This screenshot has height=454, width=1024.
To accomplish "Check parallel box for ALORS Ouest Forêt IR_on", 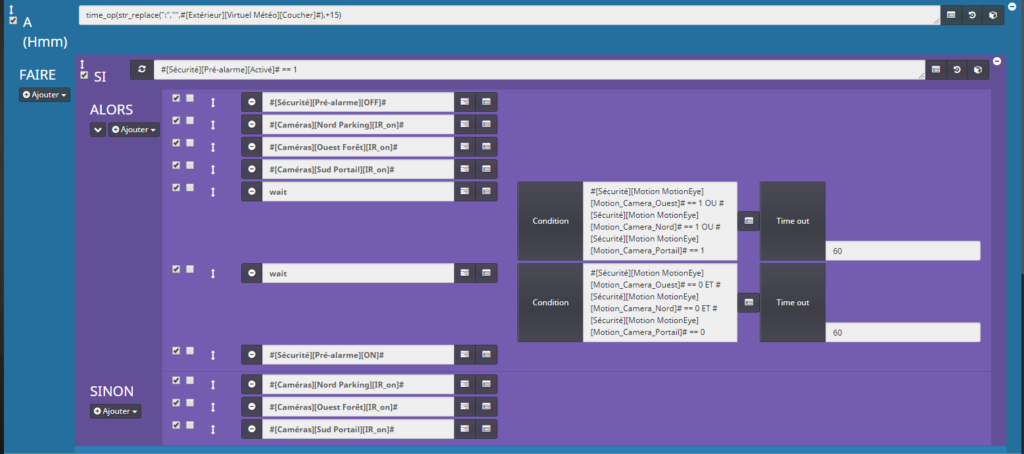I will 189,142.
